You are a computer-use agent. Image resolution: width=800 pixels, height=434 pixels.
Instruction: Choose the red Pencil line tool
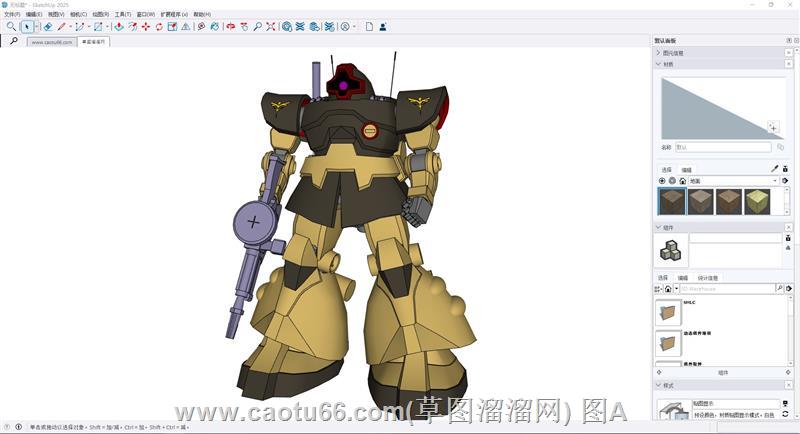62,27
